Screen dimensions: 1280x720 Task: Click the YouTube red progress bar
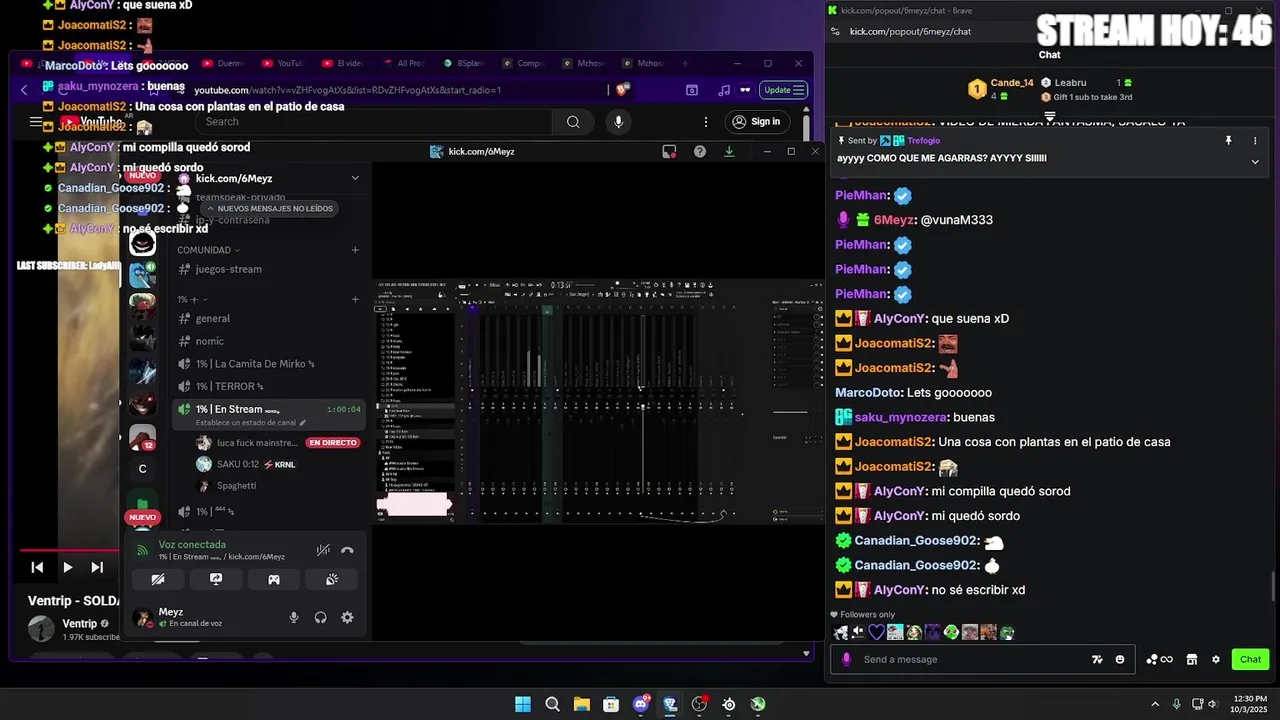pyautogui.click(x=69, y=550)
